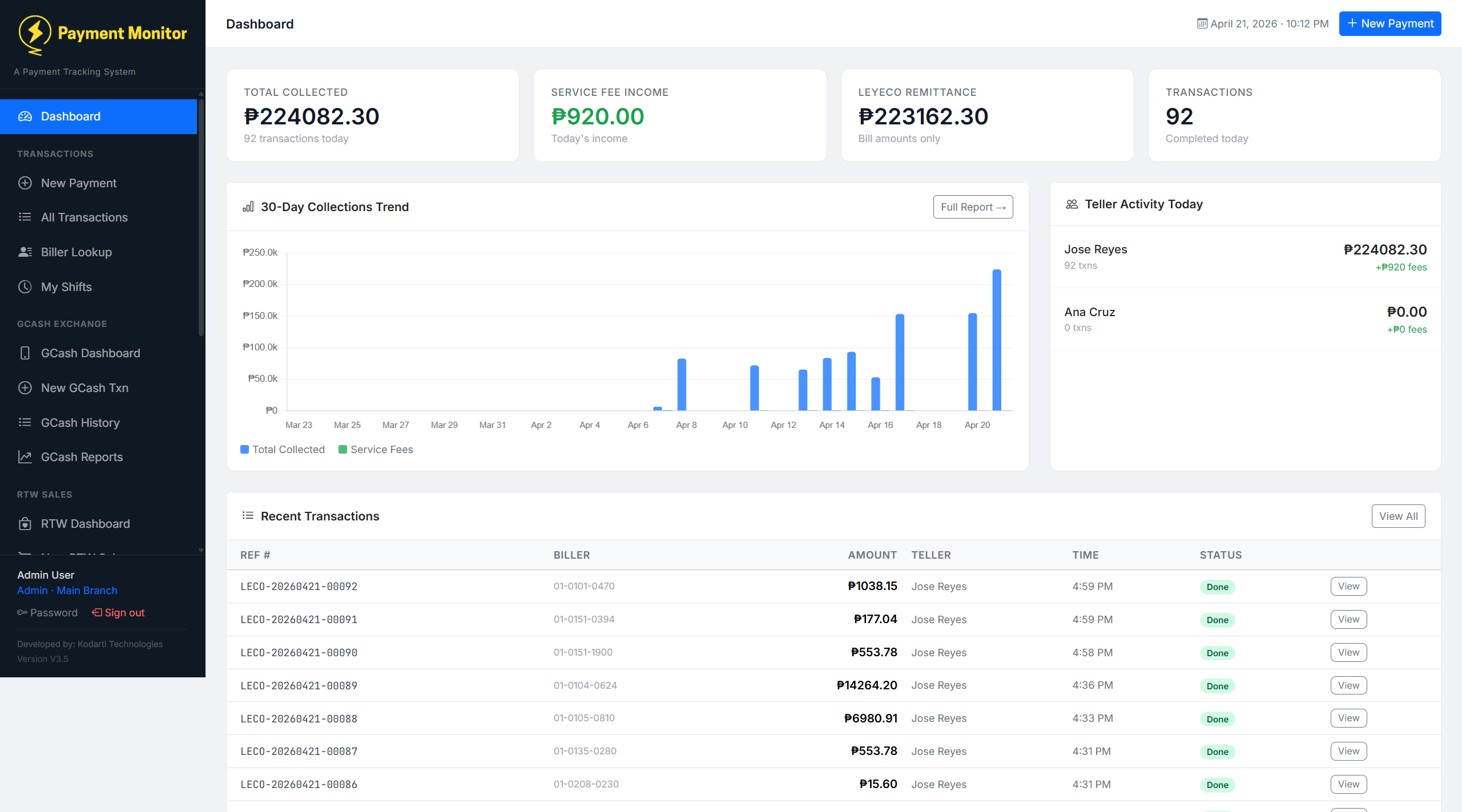This screenshot has width=1462, height=812.
Task: Click the sidebar scrollbar handle
Action: point(201,217)
